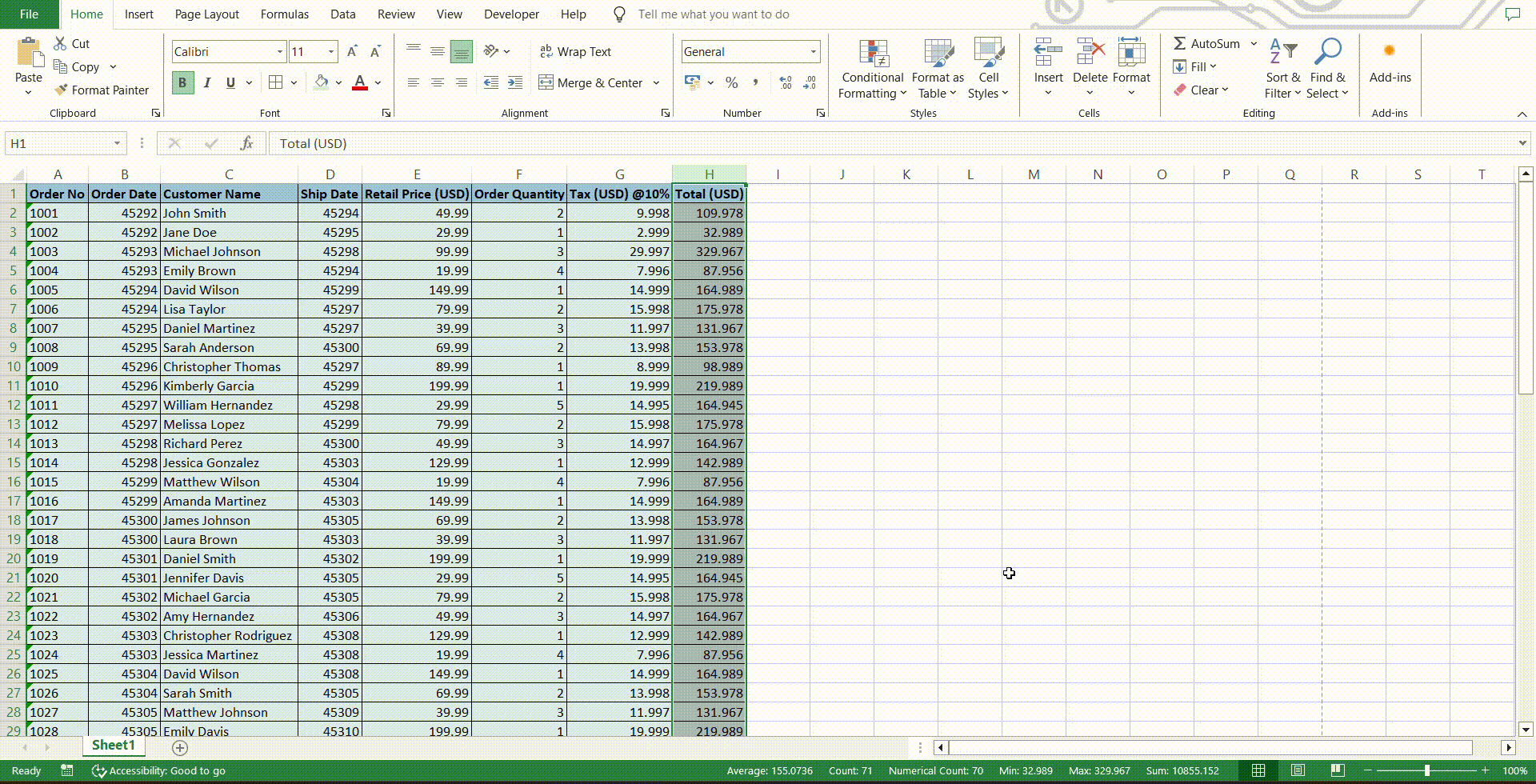This screenshot has width=1536, height=784.
Task: Align text to the right
Action: point(462,82)
